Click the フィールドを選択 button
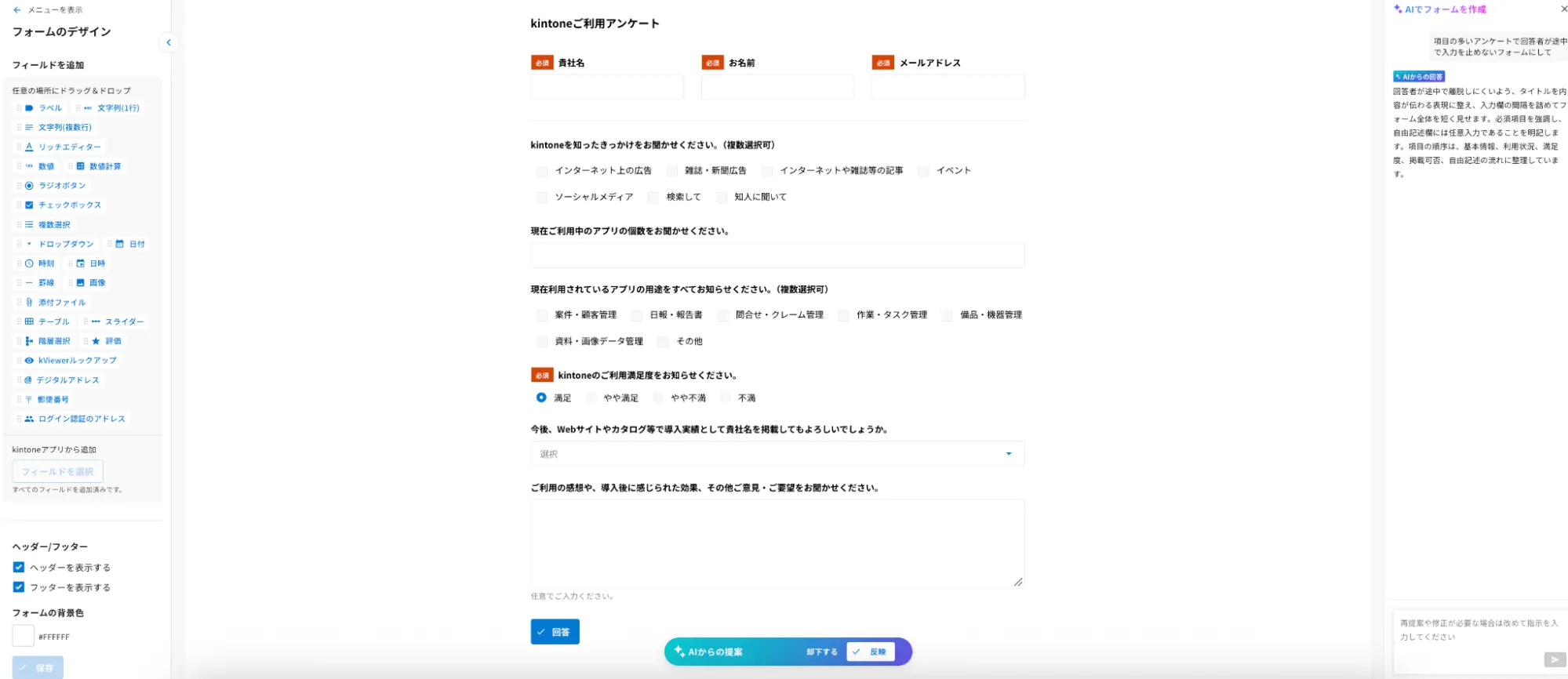Image resolution: width=1568 pixels, height=679 pixels. (57, 471)
